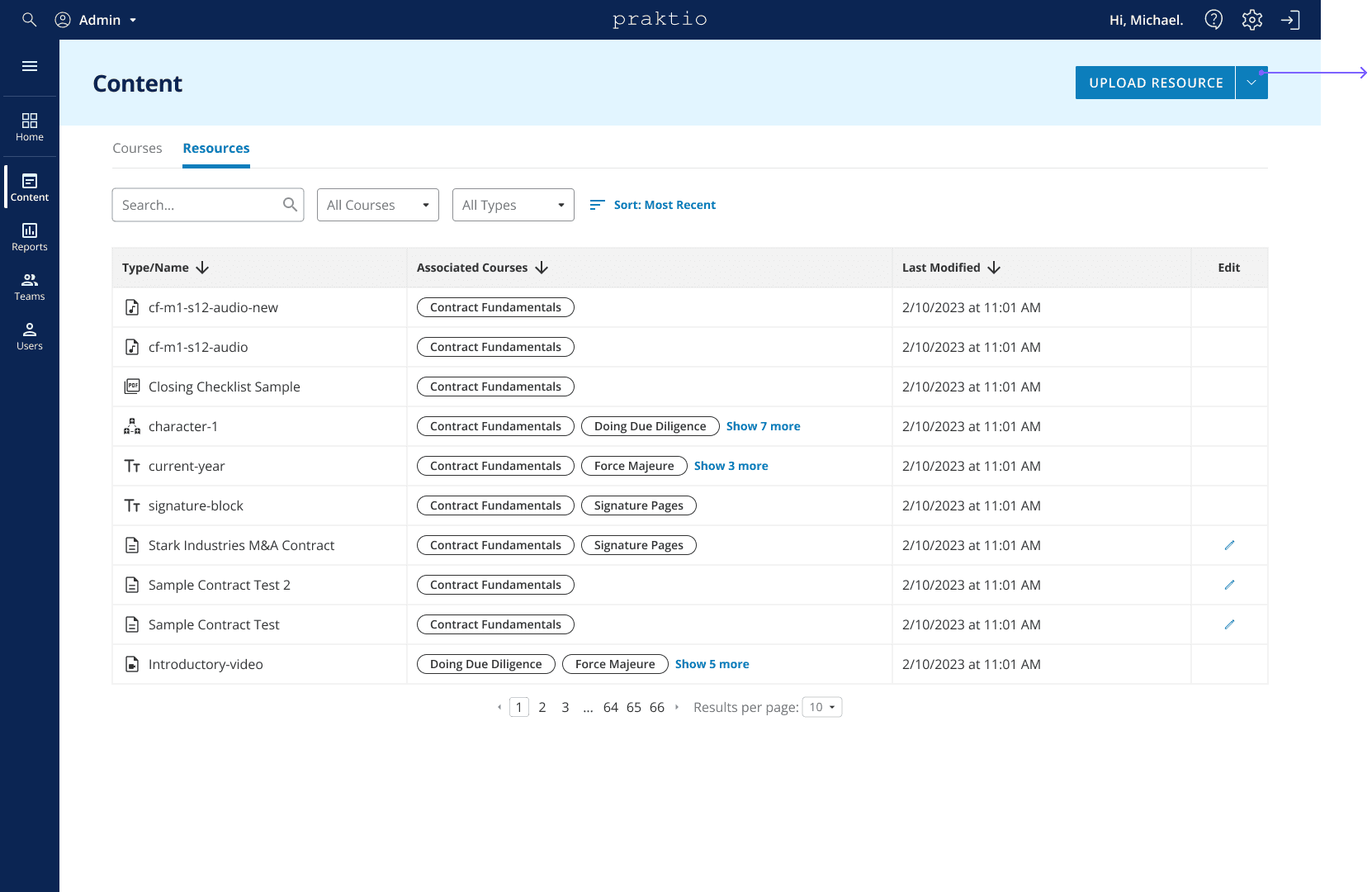Image resolution: width=1372 pixels, height=892 pixels.
Task: Click the logout arrow icon
Action: [1290, 20]
